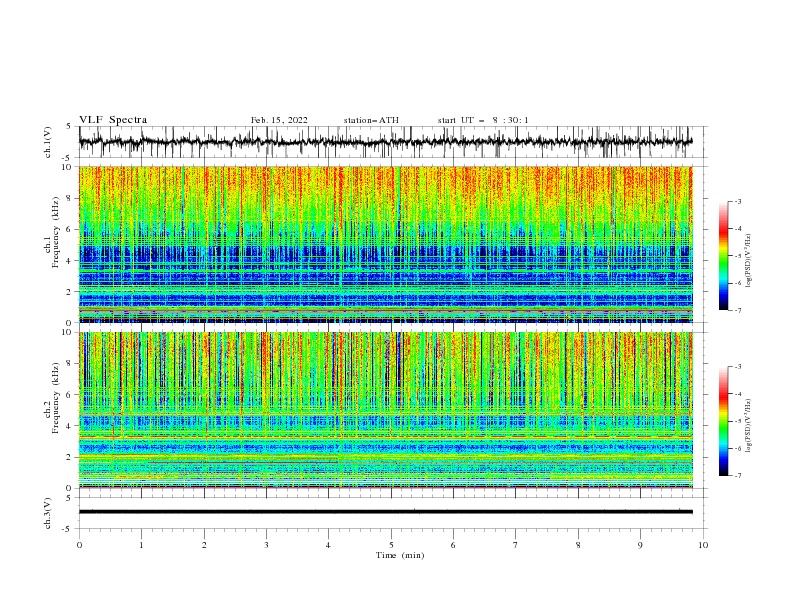The image size is (792, 612).
Task: Click the time axis tick label "2"
Action: pos(204,545)
